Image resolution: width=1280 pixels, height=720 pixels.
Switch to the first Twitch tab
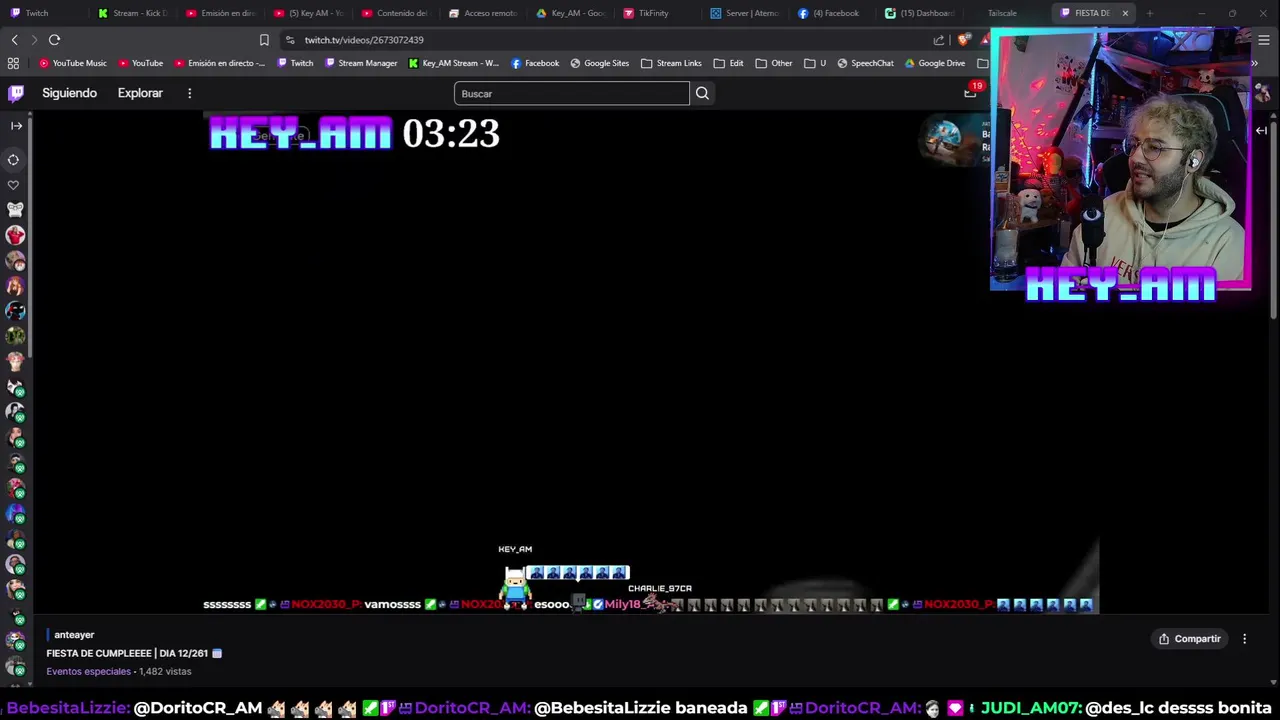coord(40,13)
